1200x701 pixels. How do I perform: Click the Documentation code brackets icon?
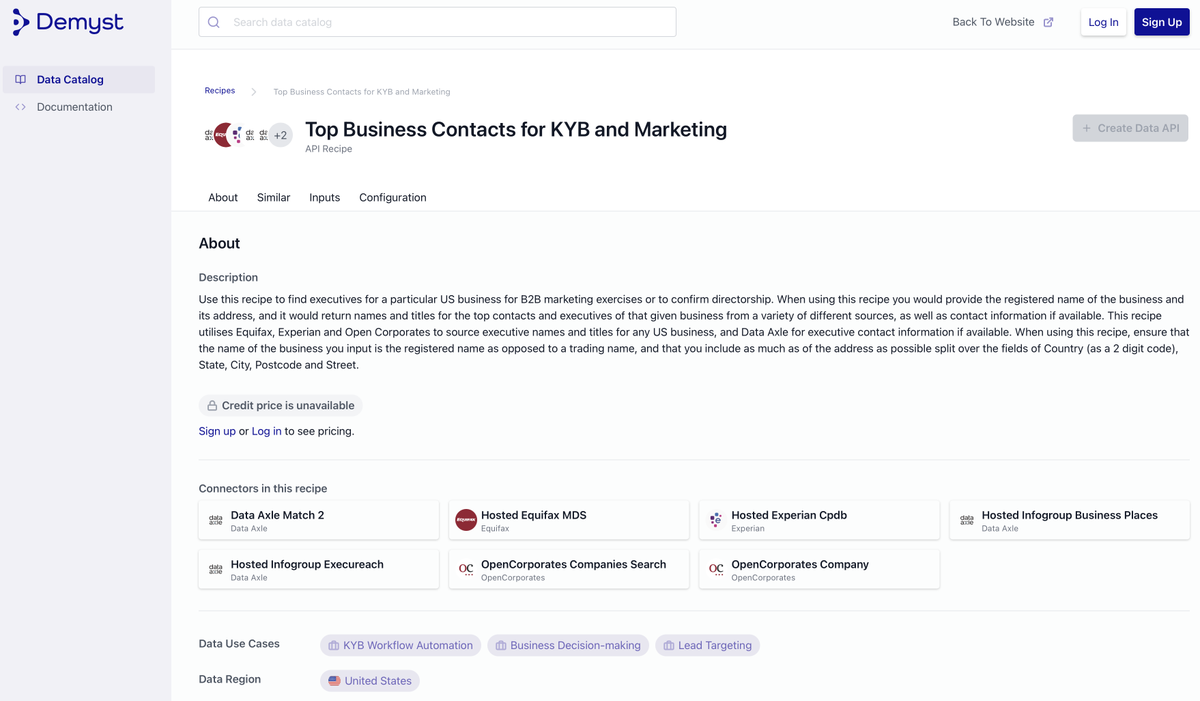click(x=20, y=107)
